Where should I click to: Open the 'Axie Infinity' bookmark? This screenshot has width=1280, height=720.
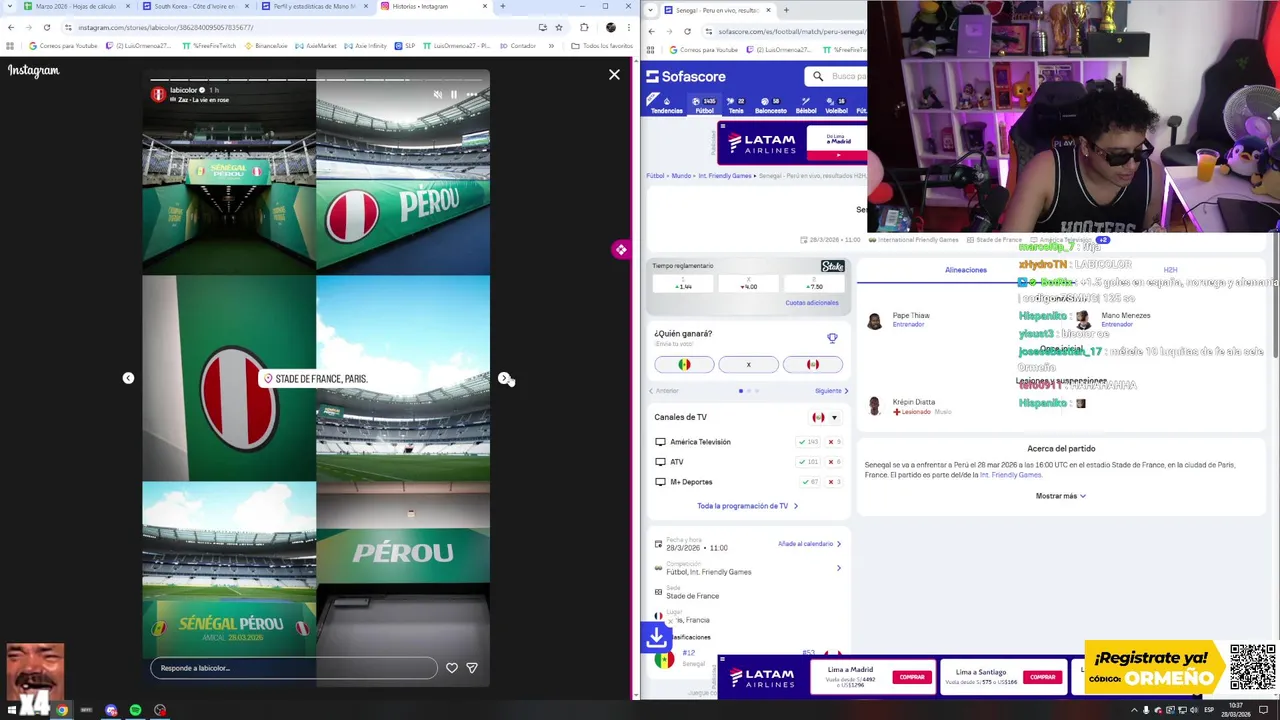[x=365, y=46]
